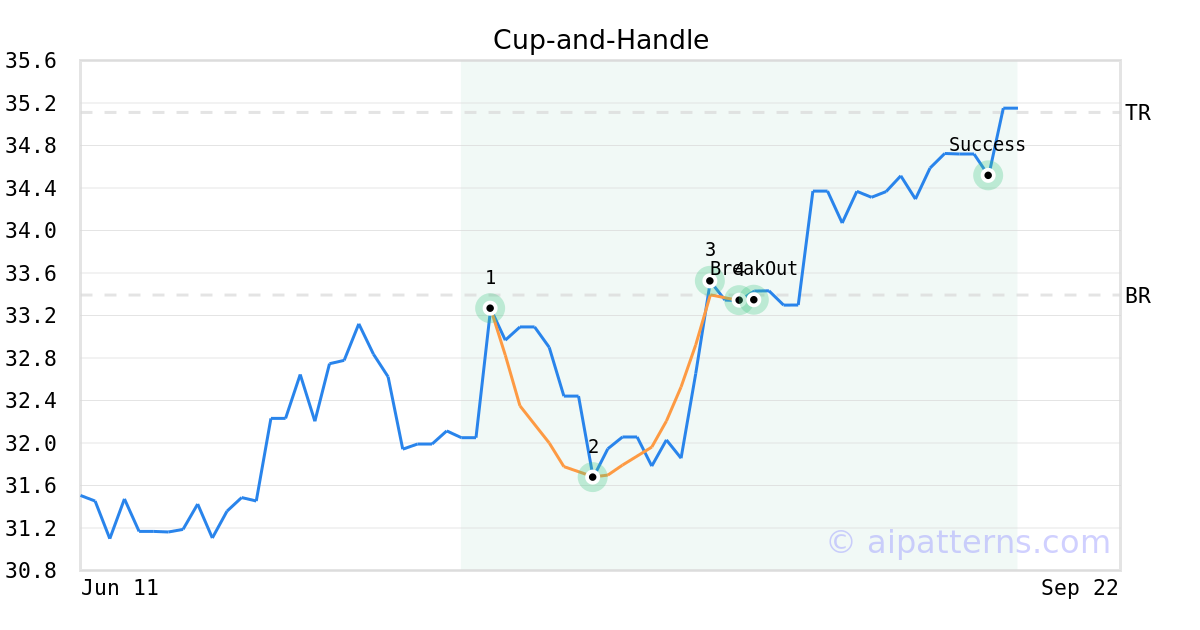Screen dimensions: 1200x630
Task: Click the BreakOut point marker
Action: click(x=754, y=299)
